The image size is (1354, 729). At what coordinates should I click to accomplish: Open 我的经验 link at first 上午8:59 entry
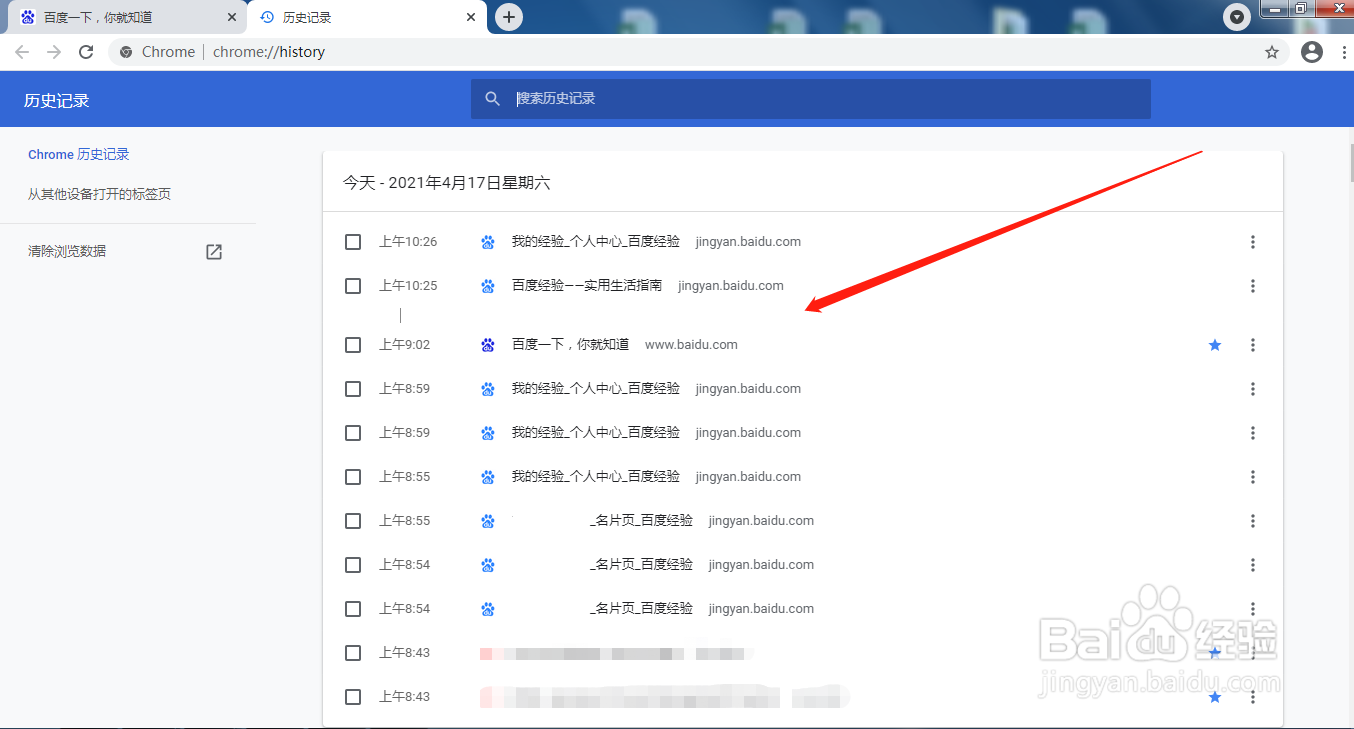pos(596,389)
